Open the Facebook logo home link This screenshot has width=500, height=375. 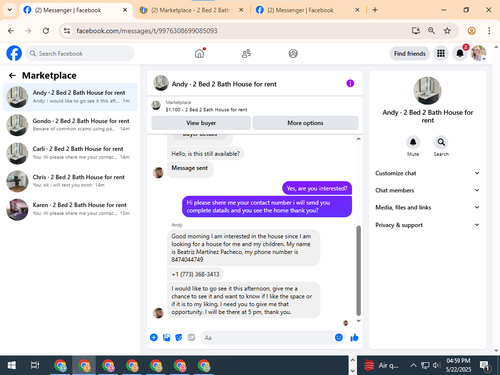pyautogui.click(x=14, y=53)
